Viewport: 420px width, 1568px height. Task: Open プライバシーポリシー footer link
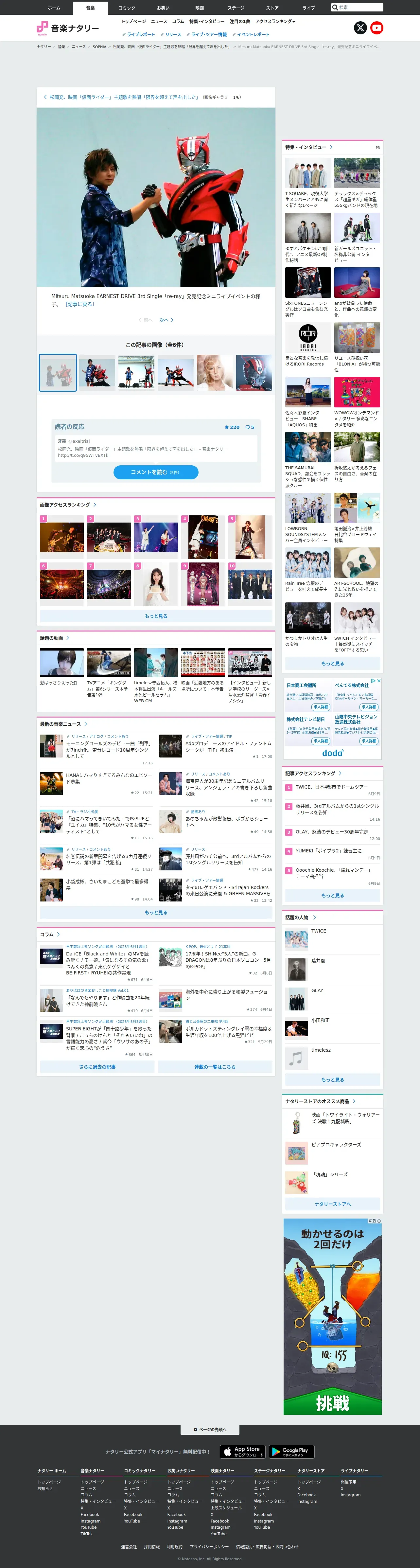pyautogui.click(x=209, y=1547)
